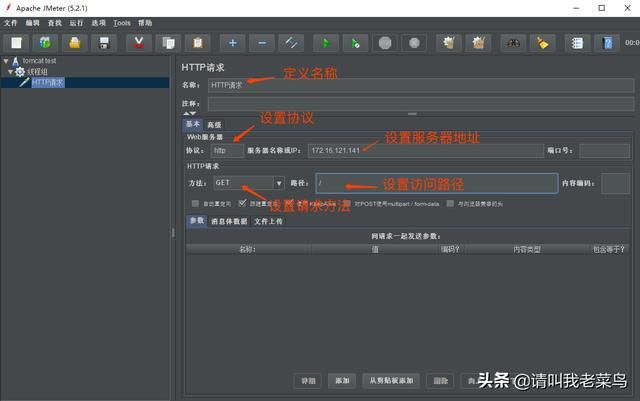This screenshot has height=401, width=640.
Task: Click the Paste clipboard icon
Action: pyautogui.click(x=198, y=43)
